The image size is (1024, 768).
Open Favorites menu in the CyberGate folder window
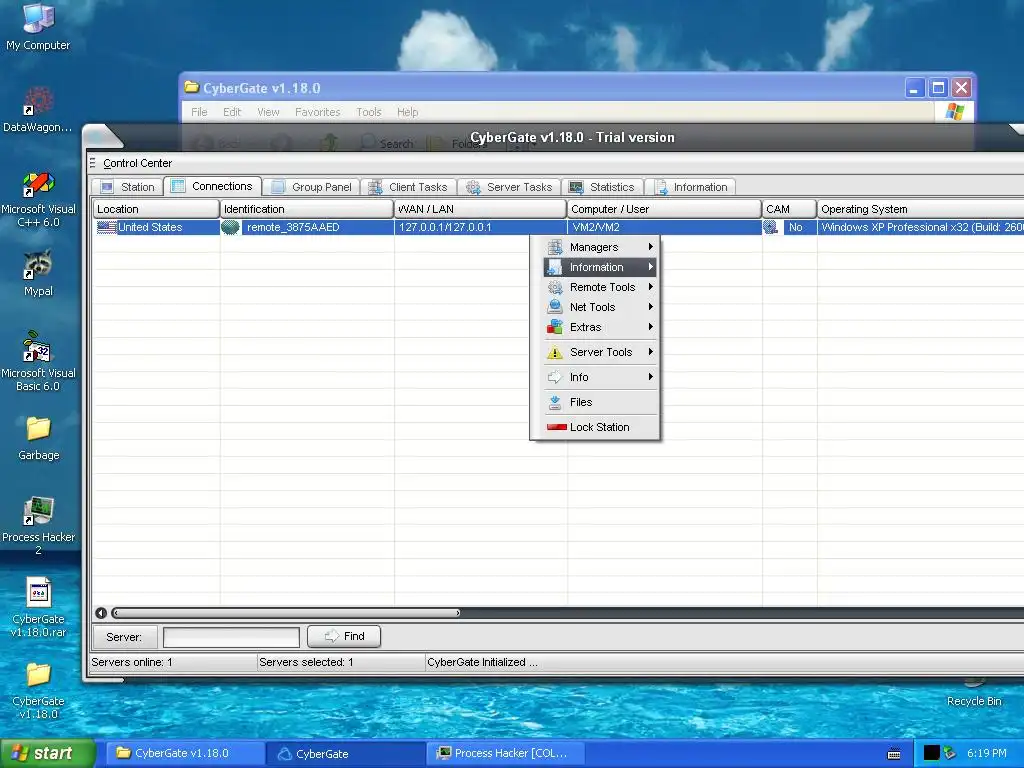point(317,112)
